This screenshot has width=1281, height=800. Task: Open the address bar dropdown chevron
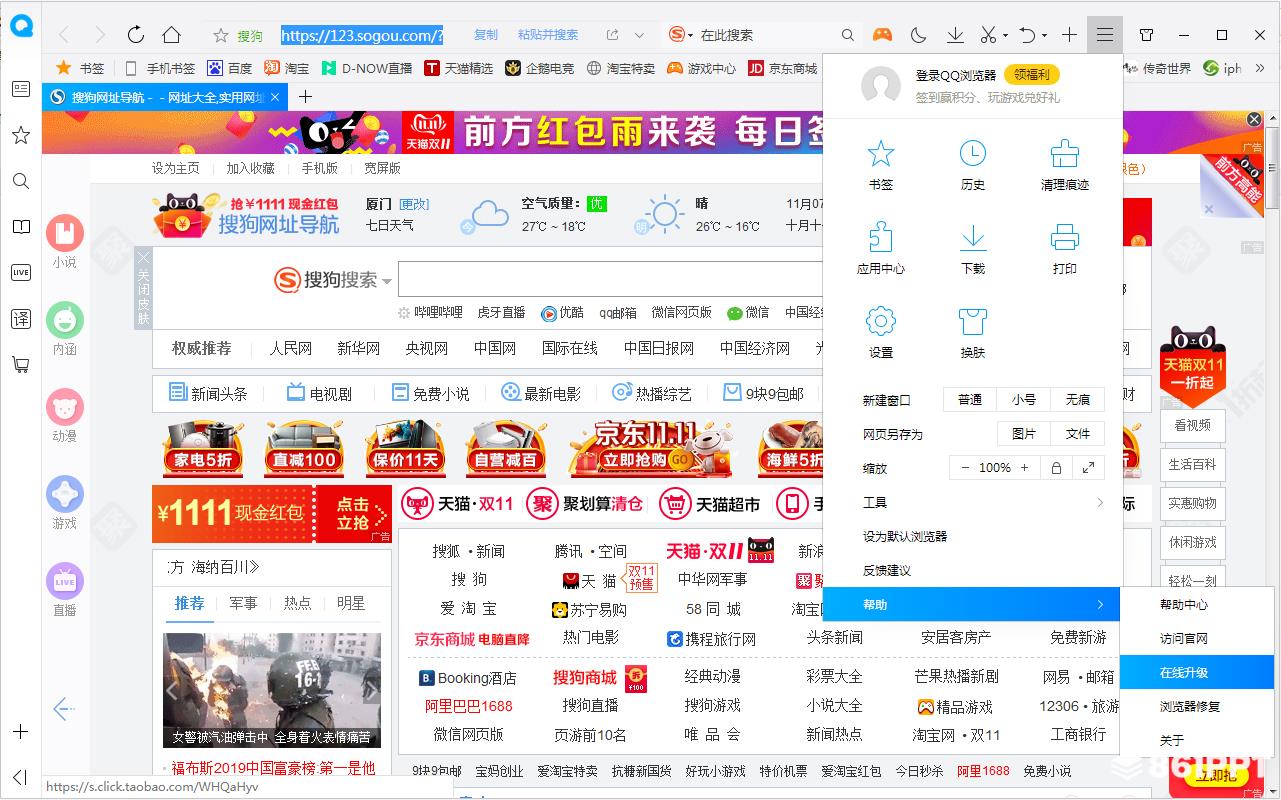tap(640, 35)
